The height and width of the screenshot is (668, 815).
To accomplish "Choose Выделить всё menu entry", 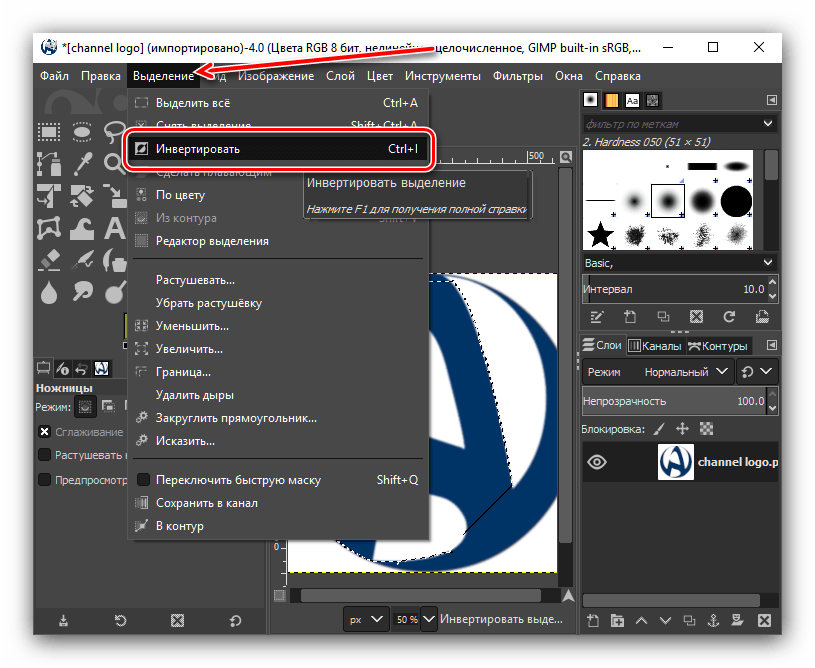I will 278,103.
